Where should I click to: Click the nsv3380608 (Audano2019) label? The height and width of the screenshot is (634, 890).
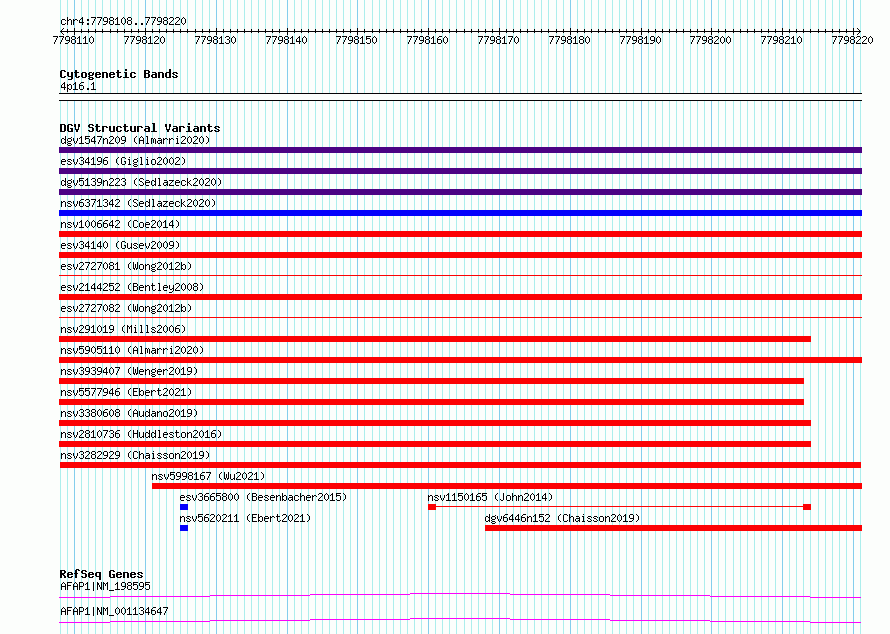[129, 413]
